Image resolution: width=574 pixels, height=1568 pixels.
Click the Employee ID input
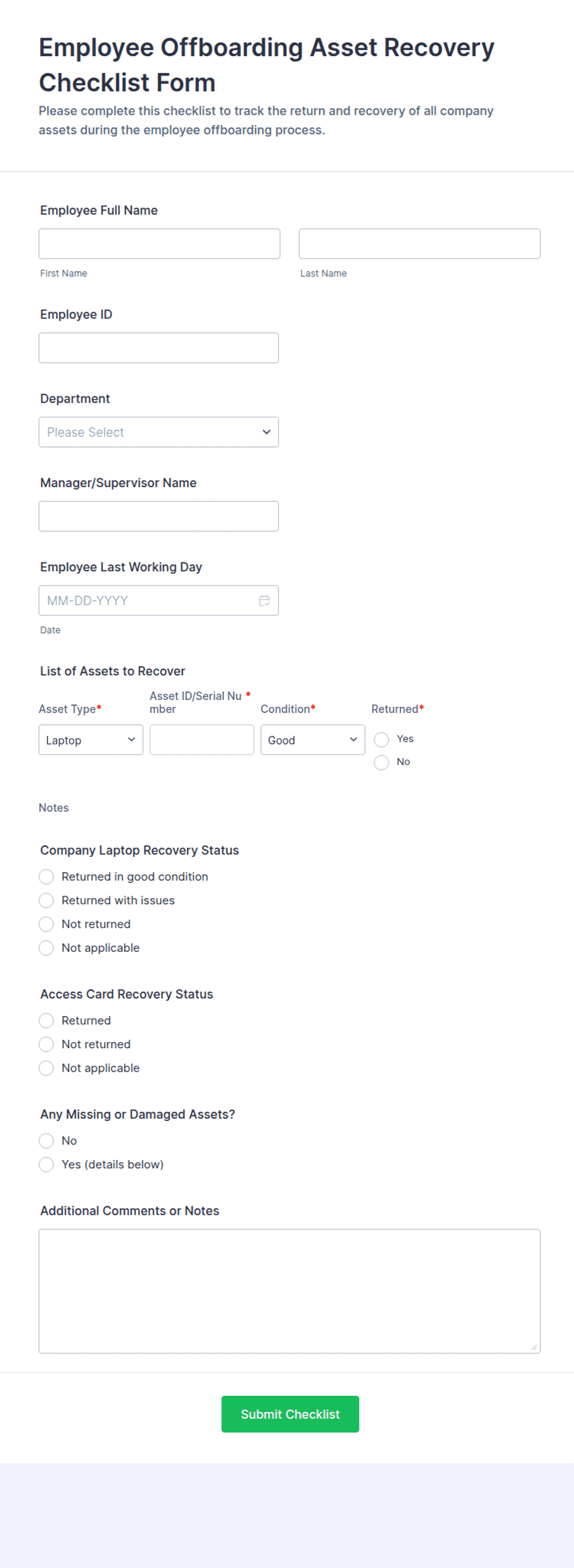pyautogui.click(x=159, y=348)
